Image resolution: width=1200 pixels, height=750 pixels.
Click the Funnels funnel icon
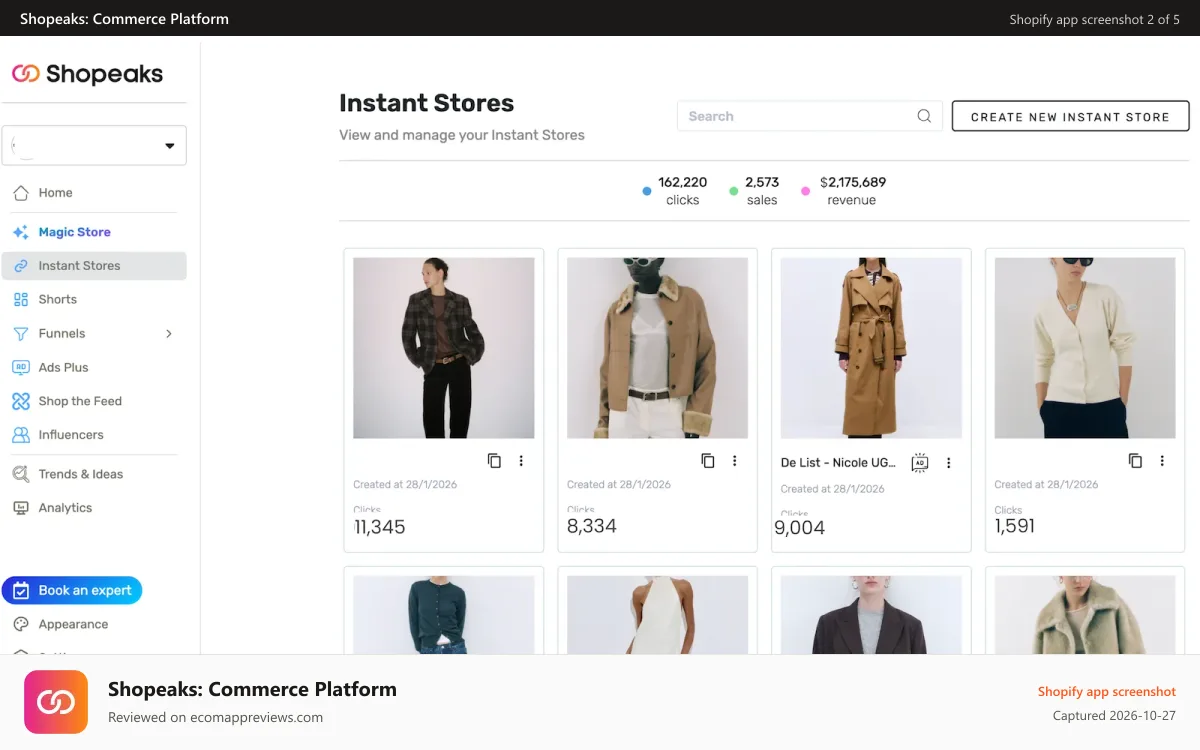pyautogui.click(x=20, y=334)
